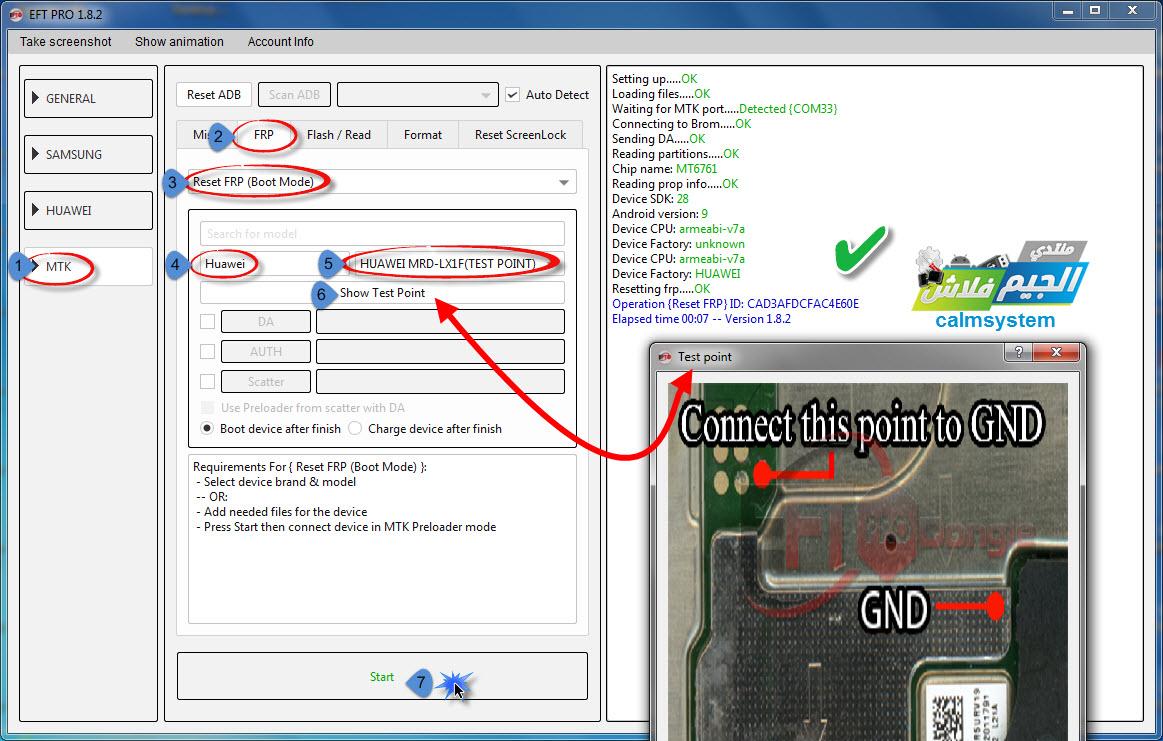This screenshot has width=1163, height=741.
Task: Click the Scatter file button
Action: pyautogui.click(x=266, y=381)
